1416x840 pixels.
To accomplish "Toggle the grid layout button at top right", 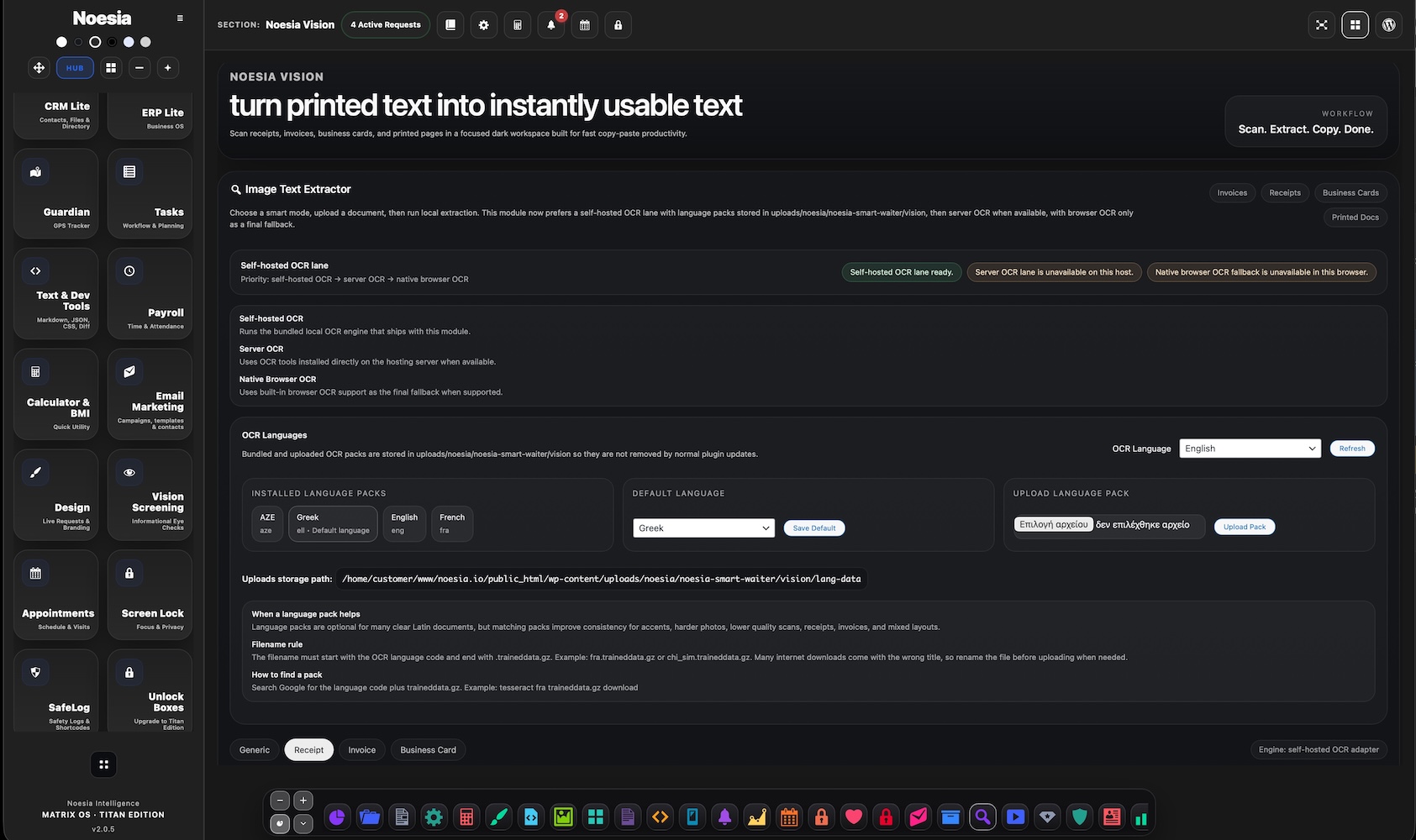I will [x=1355, y=25].
